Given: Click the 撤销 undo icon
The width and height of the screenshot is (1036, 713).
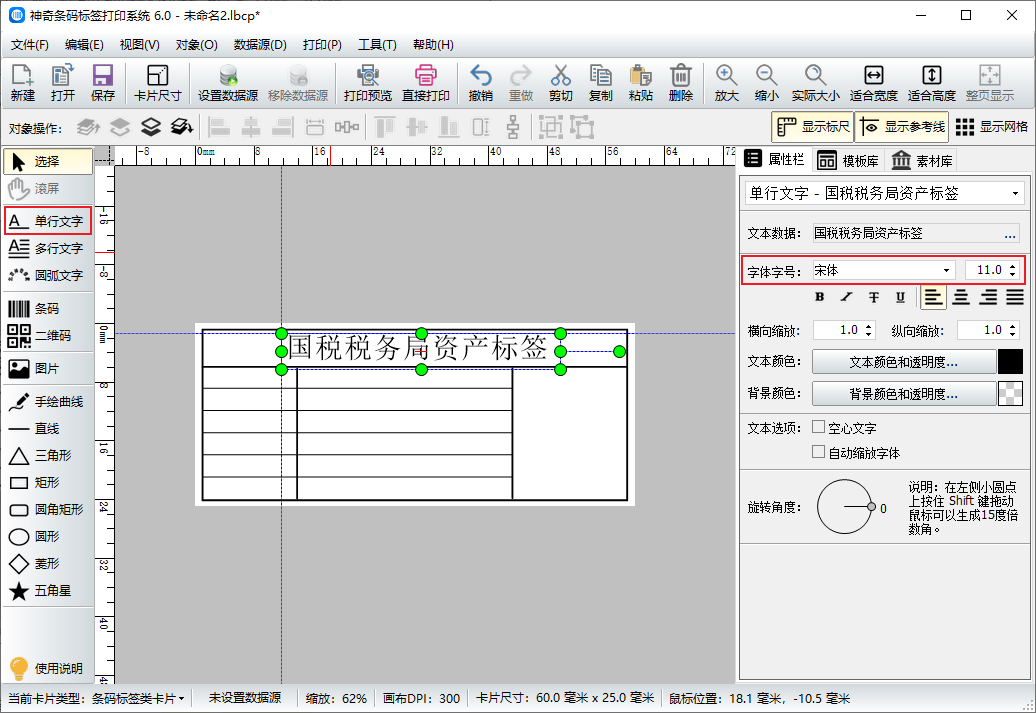Looking at the screenshot, I should point(480,83).
